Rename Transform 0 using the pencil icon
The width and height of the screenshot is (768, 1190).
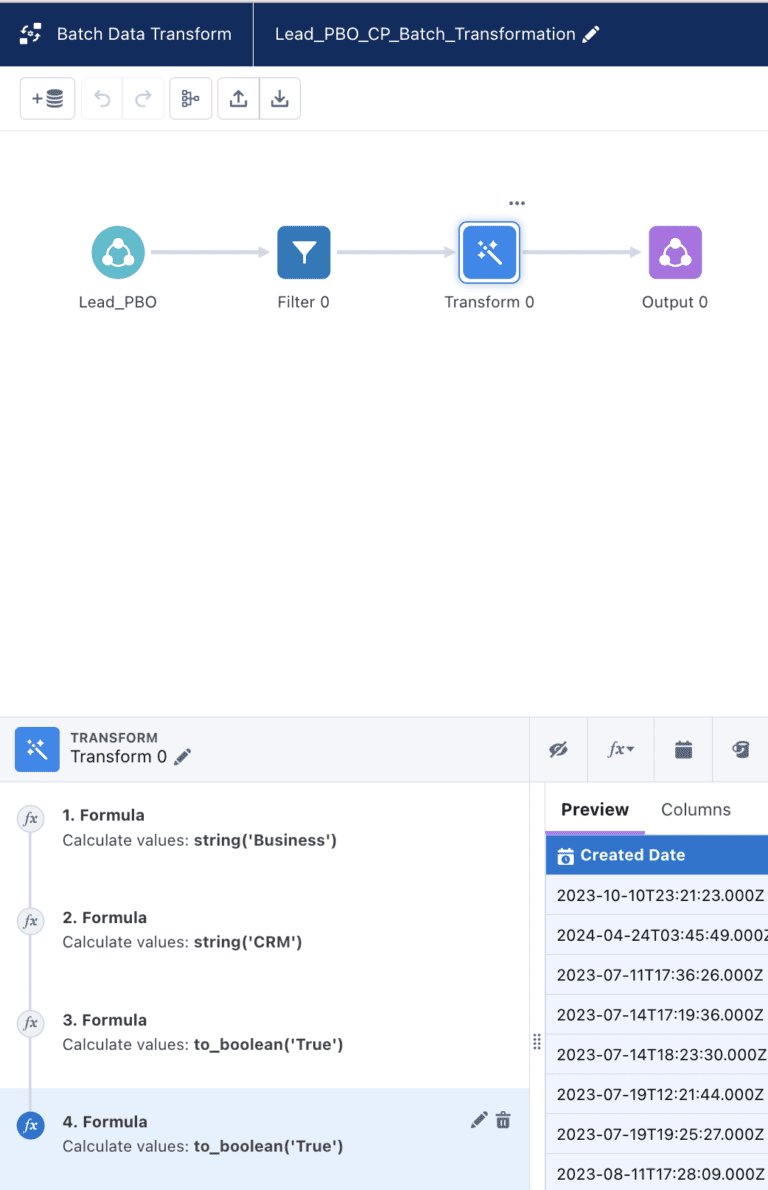(x=182, y=757)
